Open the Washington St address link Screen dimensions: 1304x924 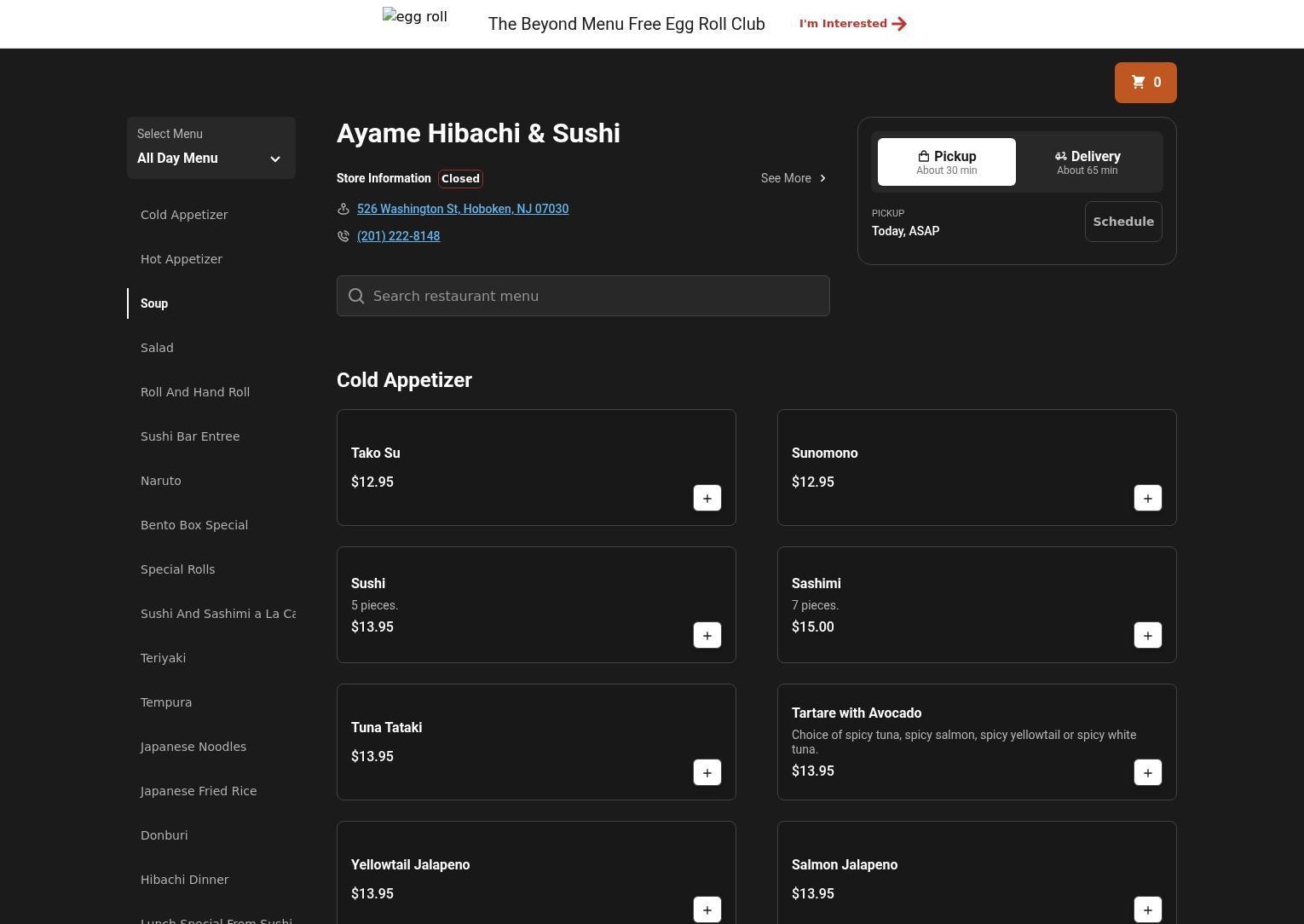[x=462, y=209]
